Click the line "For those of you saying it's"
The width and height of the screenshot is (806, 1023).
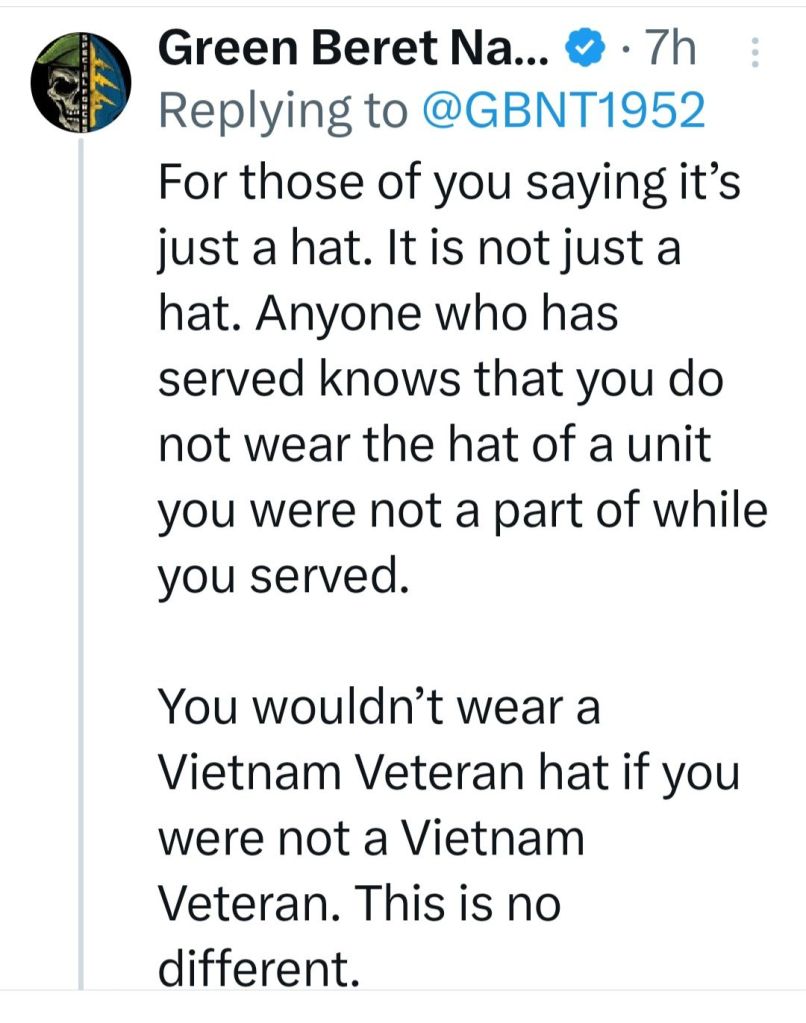449,185
